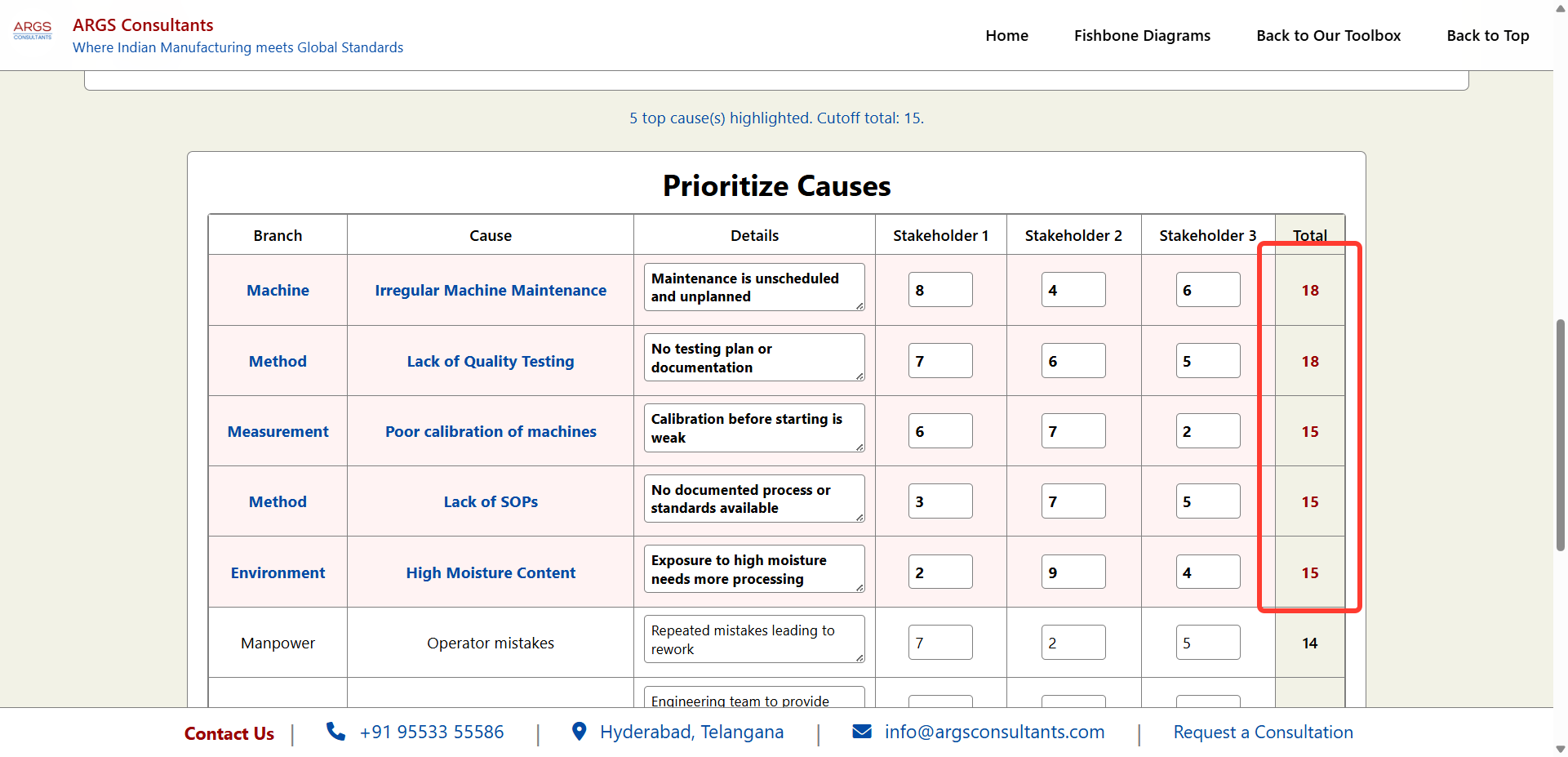Image resolution: width=1568 pixels, height=757 pixels.
Task: Go to the Home page
Action: tap(1006, 35)
